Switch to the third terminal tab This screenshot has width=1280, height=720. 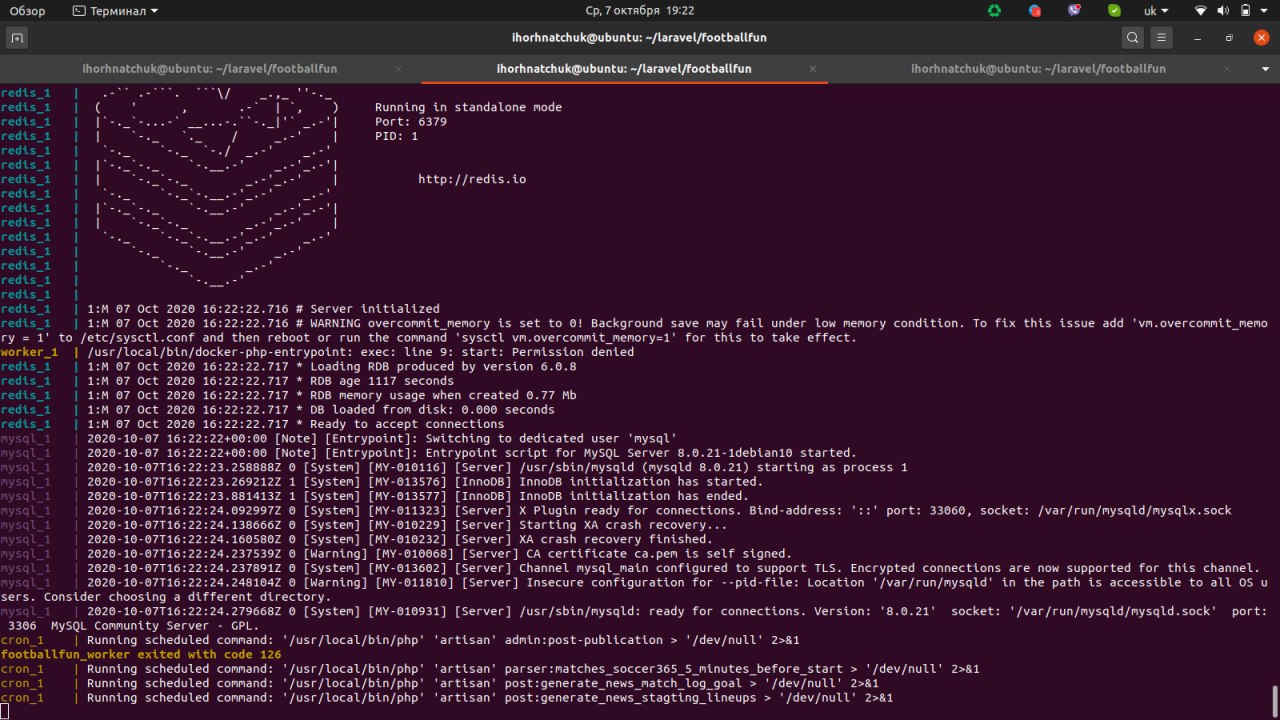[1040, 69]
